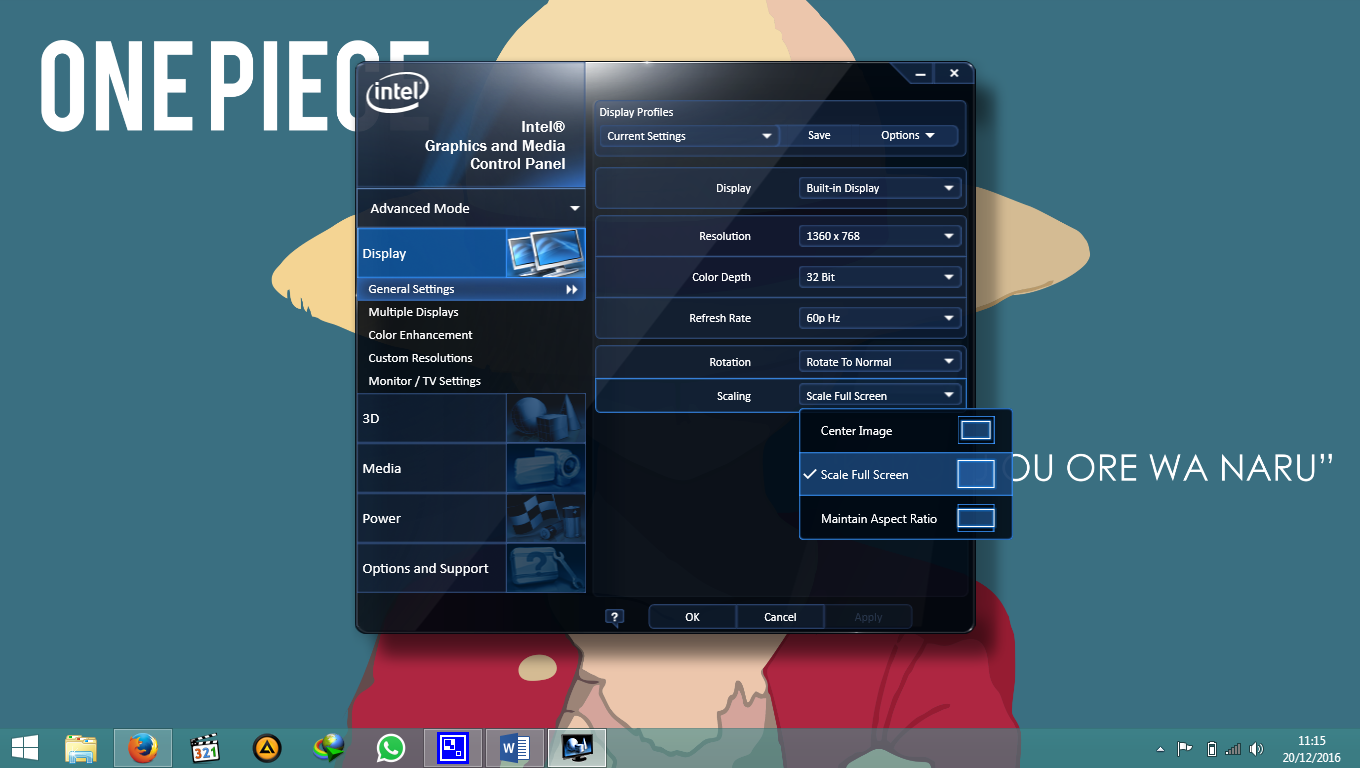Click the Center Image preview icon
This screenshot has width=1360, height=768.
976,431
